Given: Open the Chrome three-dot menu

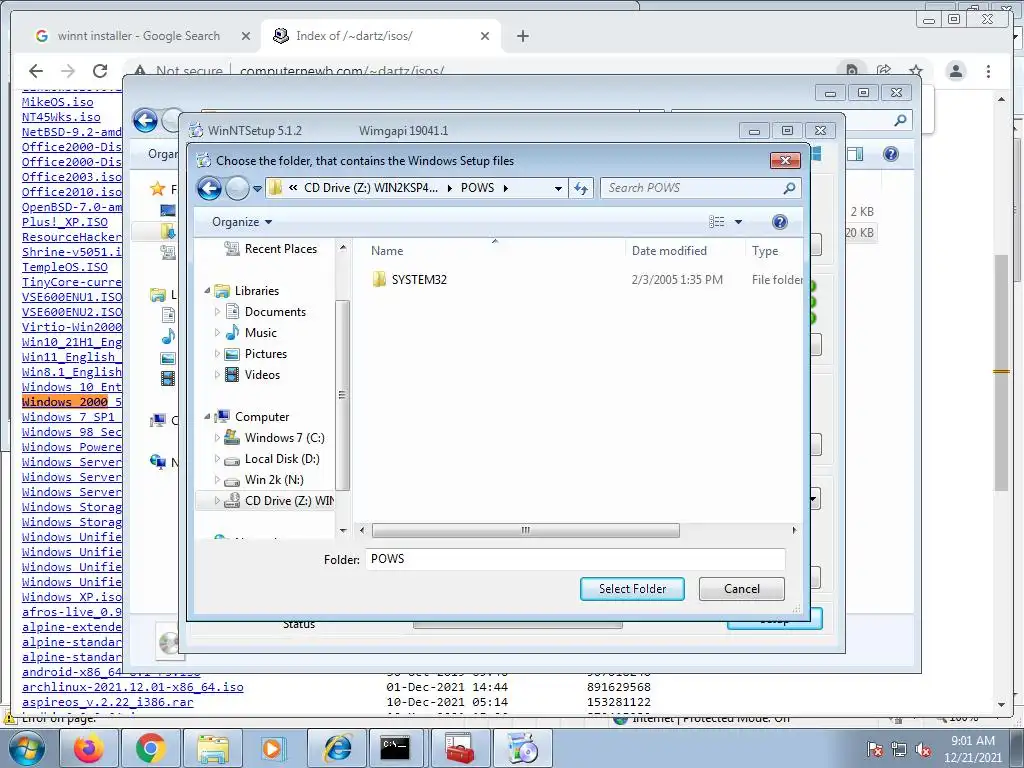Looking at the screenshot, I should [x=988, y=71].
